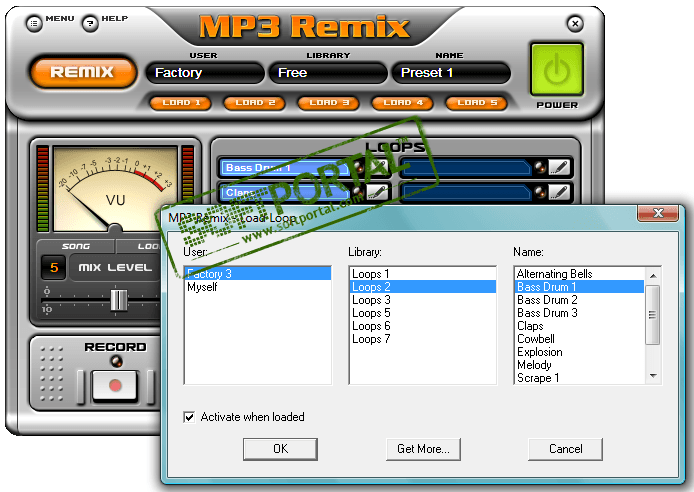Viewport: 694px width, 492px height.
Task: Edit top-right loop with pencil icon
Action: [559, 167]
